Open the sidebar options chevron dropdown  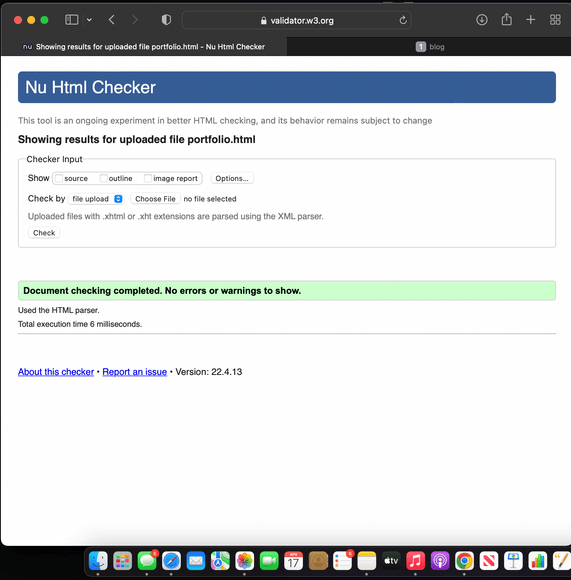pos(89,20)
